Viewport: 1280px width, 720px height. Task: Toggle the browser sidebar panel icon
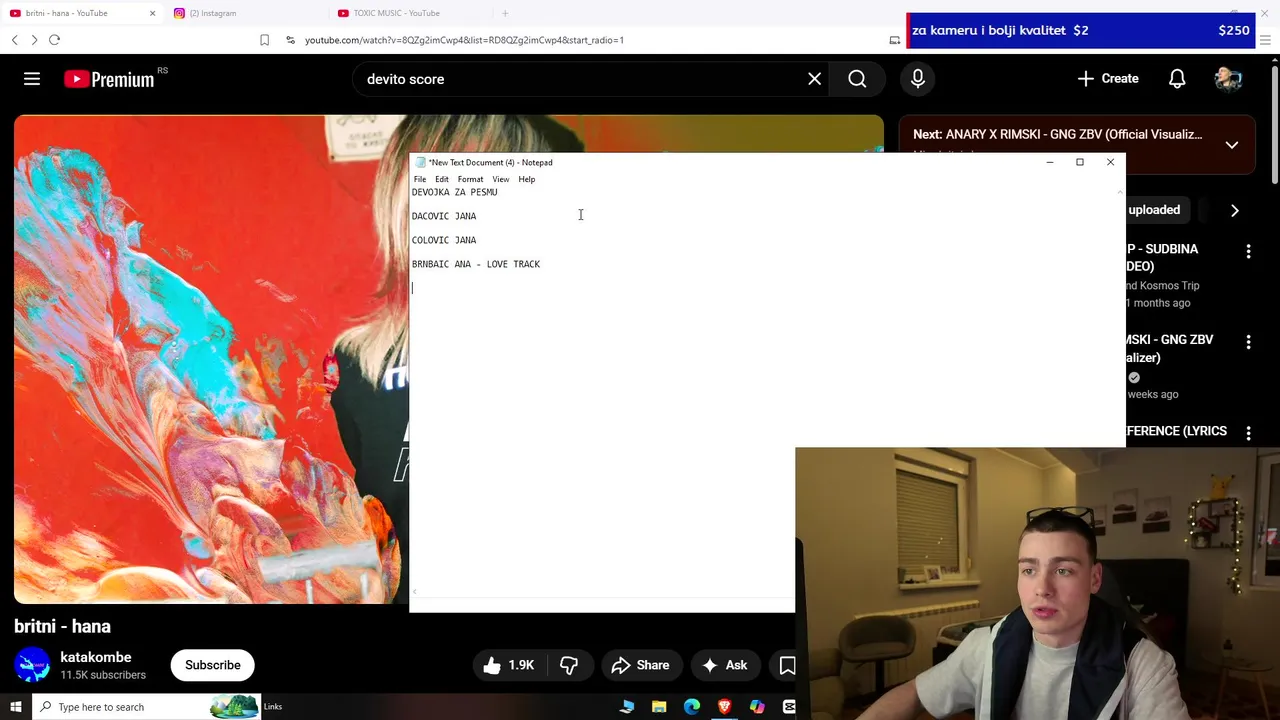(x=894, y=40)
